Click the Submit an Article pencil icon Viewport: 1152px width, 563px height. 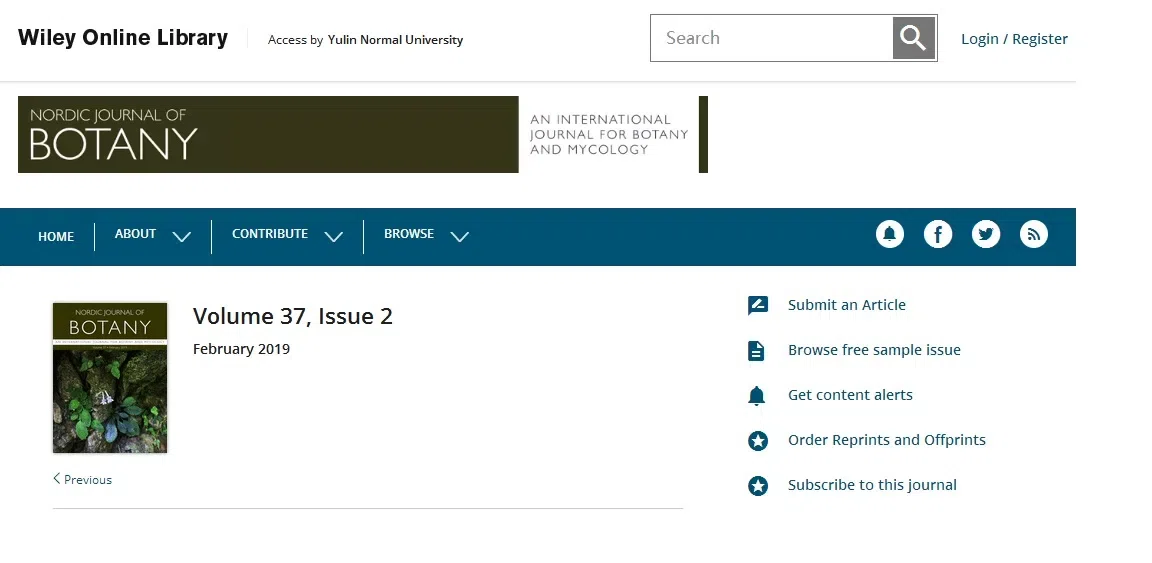(x=758, y=306)
